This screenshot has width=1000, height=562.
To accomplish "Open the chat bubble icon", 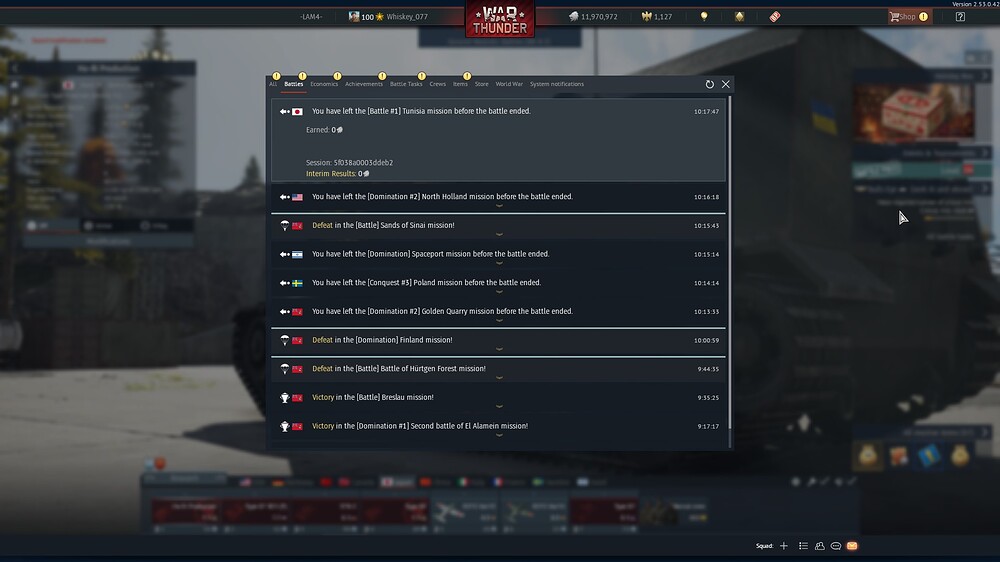I will click(835, 546).
